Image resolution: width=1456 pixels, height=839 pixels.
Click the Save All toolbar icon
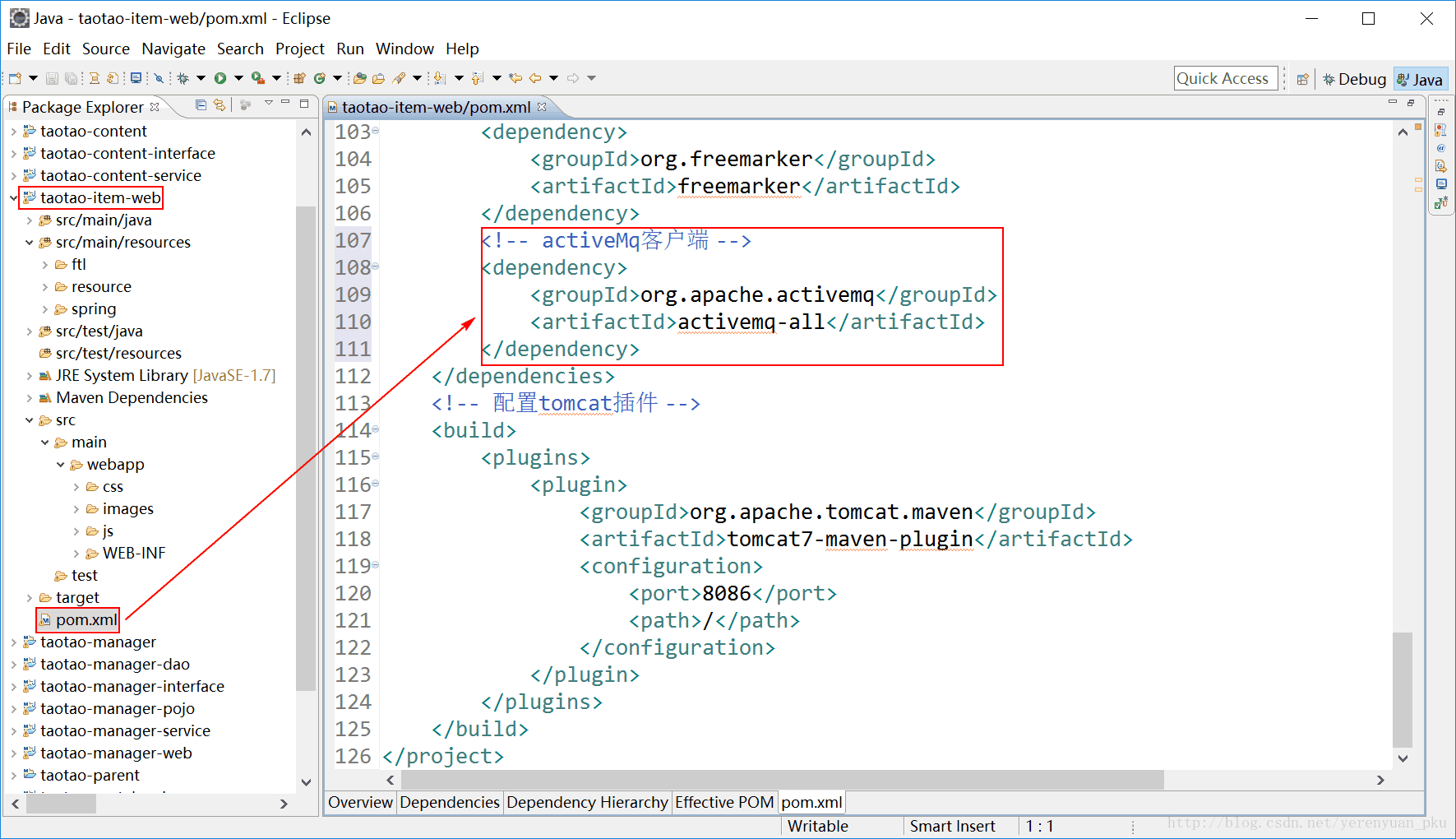point(71,78)
